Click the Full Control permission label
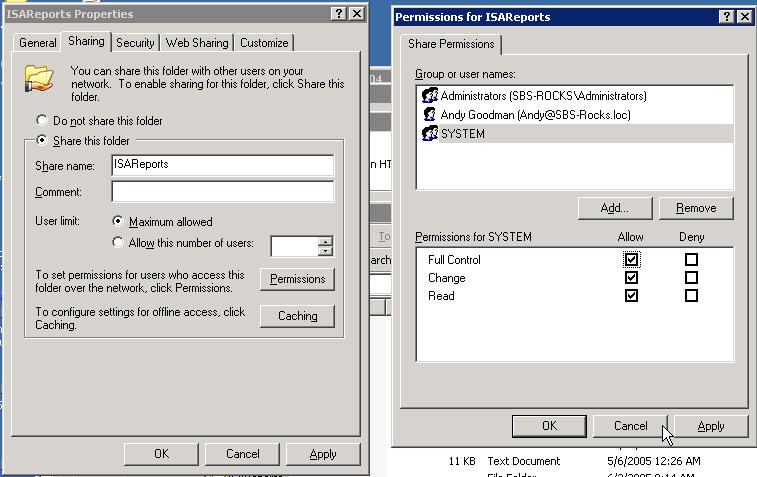The image size is (757, 477). click(x=454, y=260)
